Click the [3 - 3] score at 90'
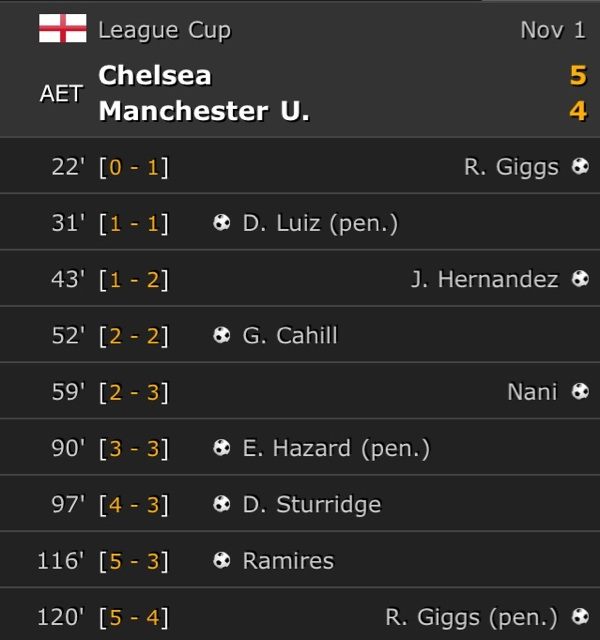The width and height of the screenshot is (600, 640). (x=133, y=448)
